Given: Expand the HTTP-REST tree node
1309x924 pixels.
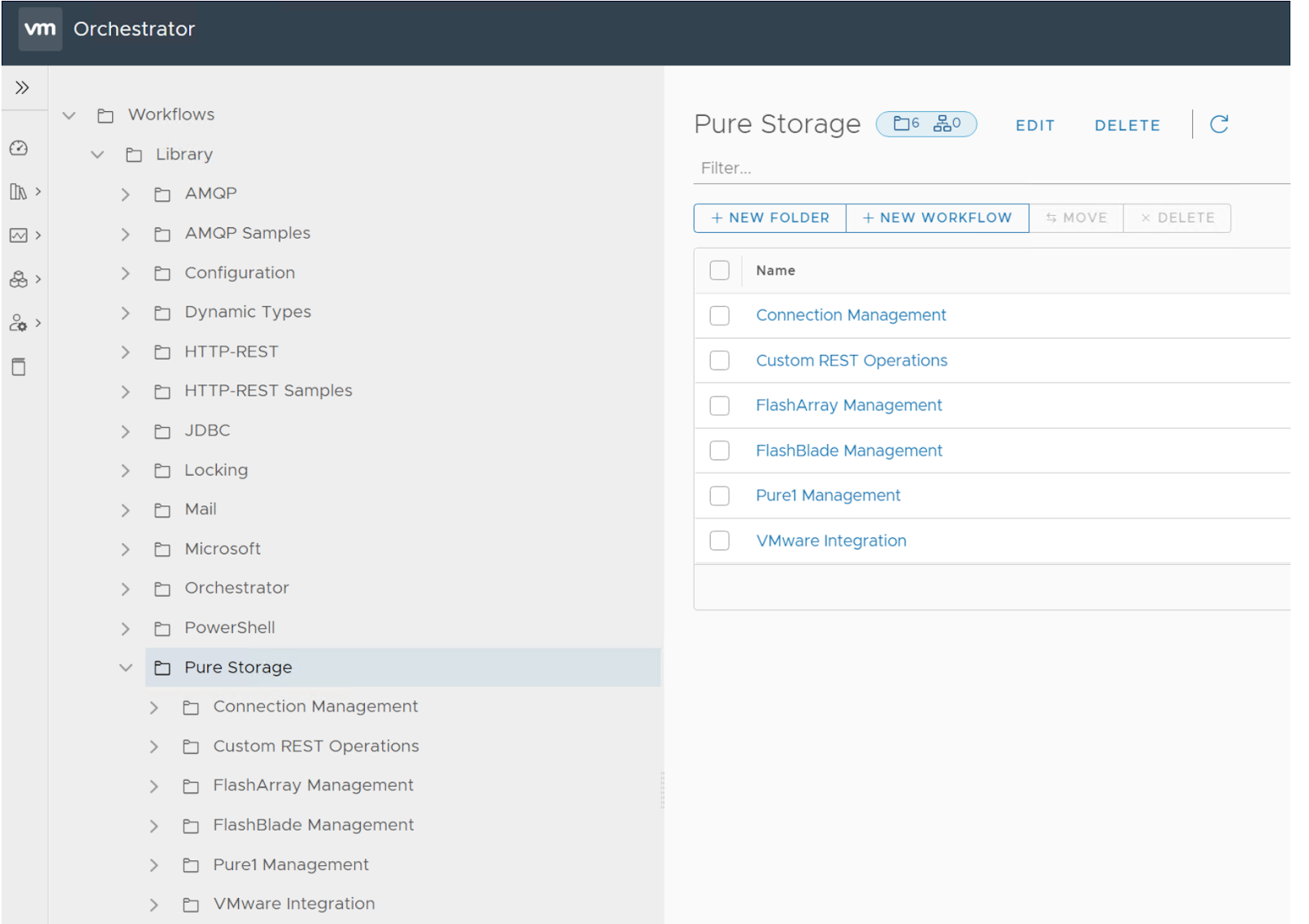Looking at the screenshot, I should click(x=125, y=352).
